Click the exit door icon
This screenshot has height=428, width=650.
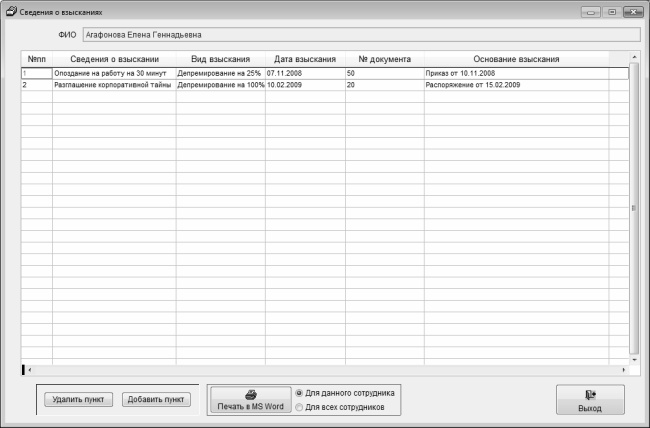[590, 394]
